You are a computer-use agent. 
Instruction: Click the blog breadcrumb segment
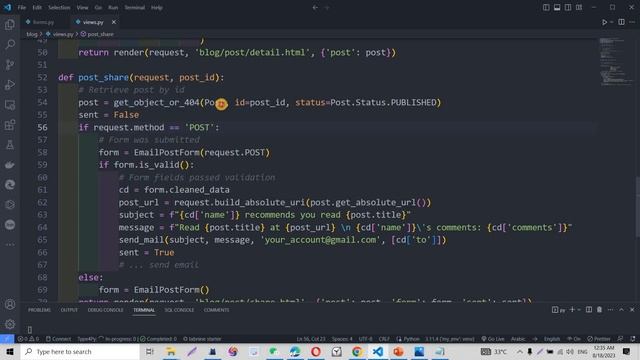pyautogui.click(x=32, y=34)
